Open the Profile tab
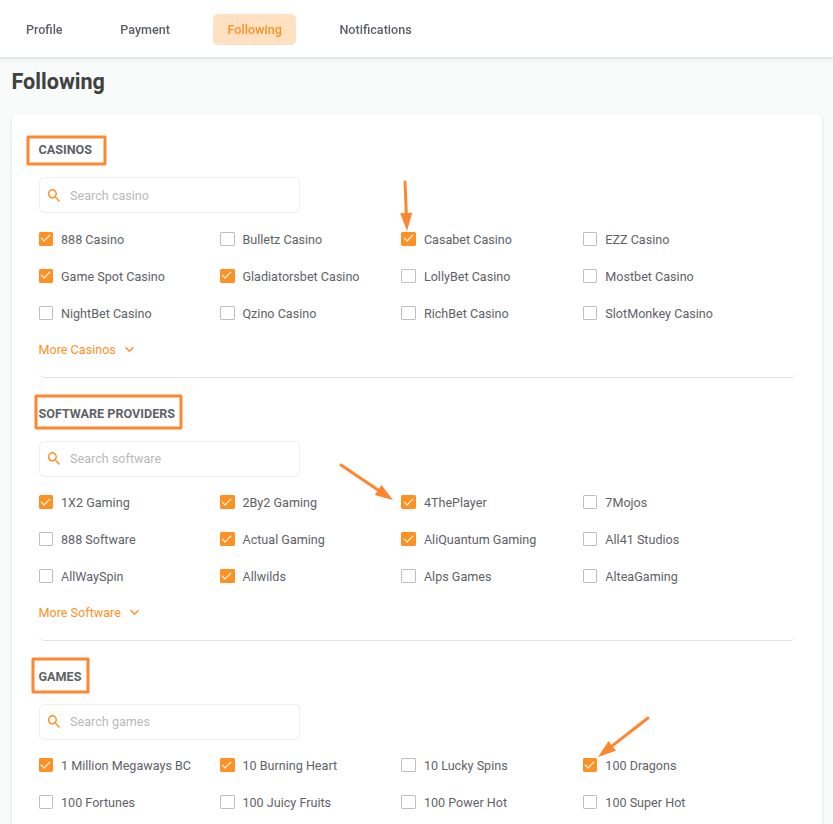This screenshot has width=833, height=824. [44, 30]
